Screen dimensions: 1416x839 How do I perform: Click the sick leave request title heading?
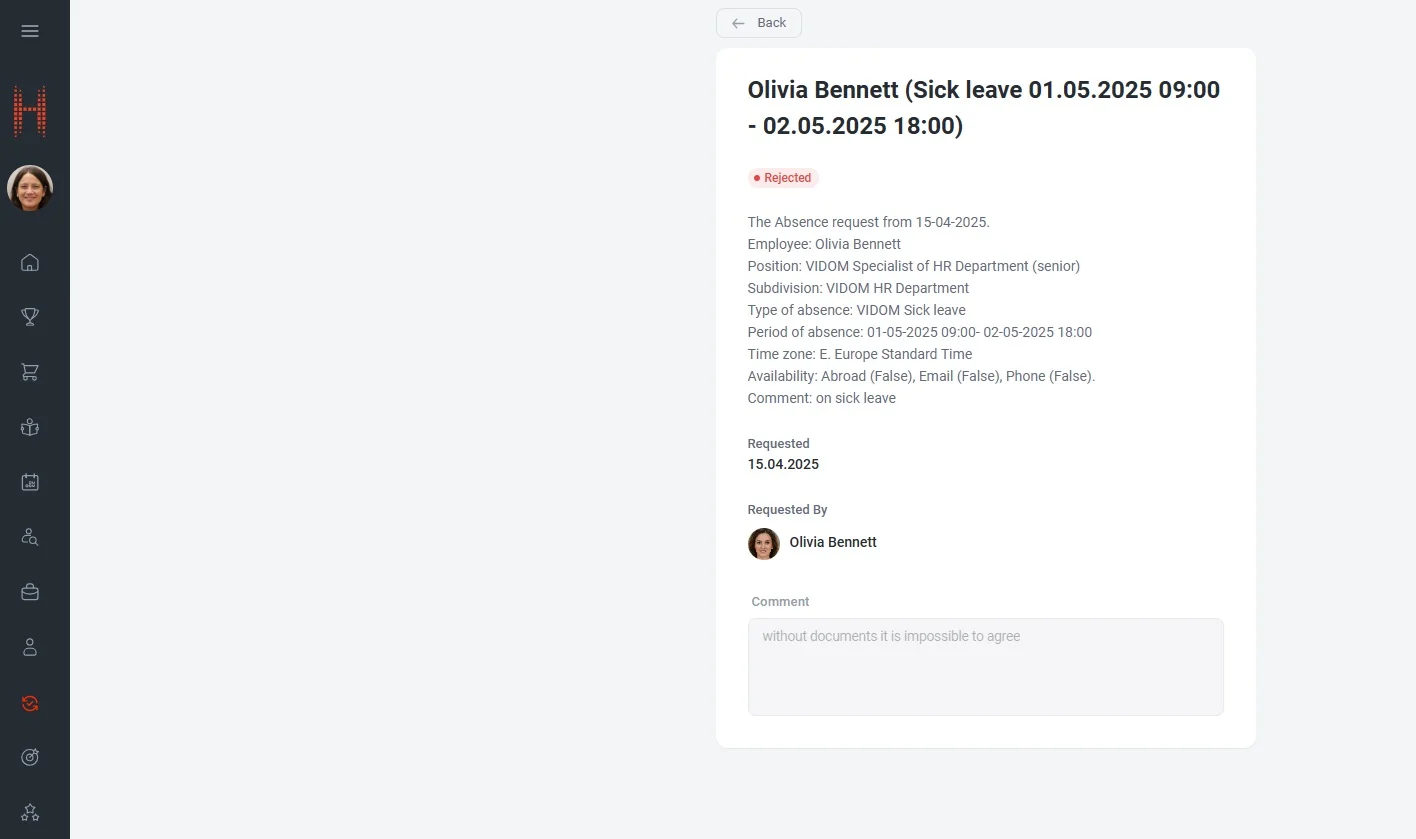tap(984, 108)
